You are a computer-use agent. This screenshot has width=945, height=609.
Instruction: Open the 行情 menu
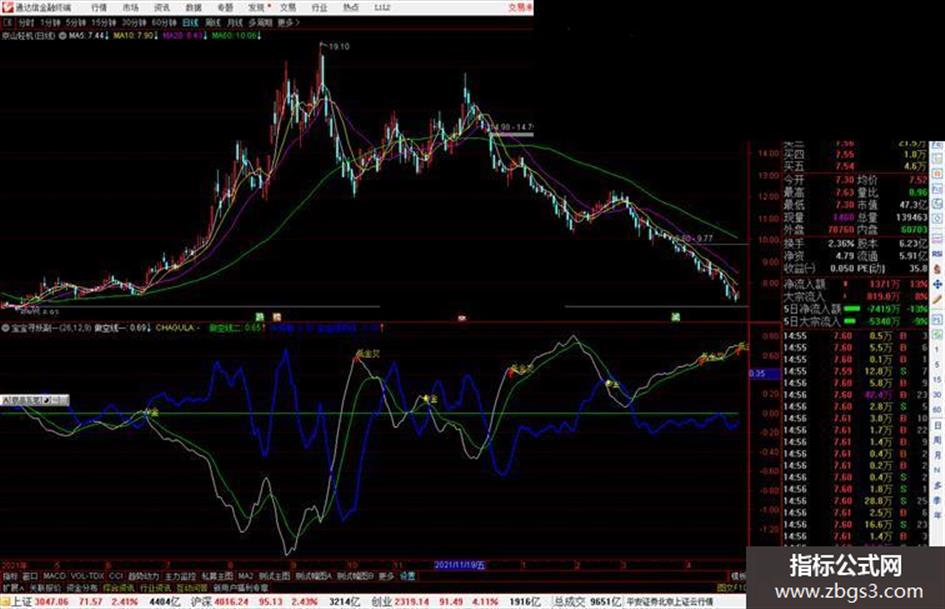99,7
